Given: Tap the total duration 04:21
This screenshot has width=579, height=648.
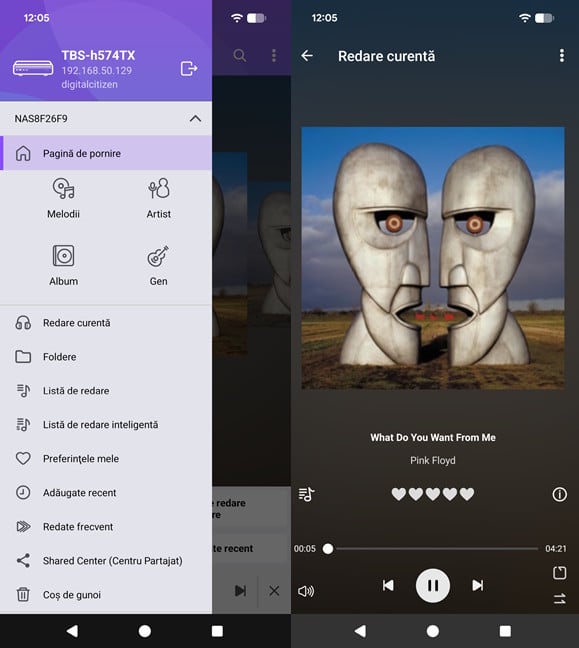Looking at the screenshot, I should [x=555, y=548].
